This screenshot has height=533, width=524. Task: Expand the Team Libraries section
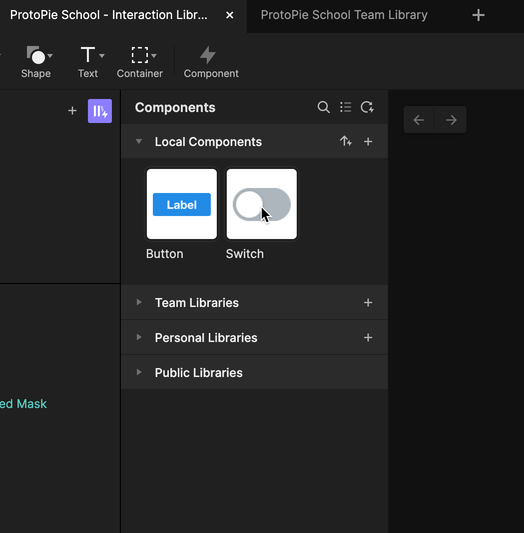pyautogui.click(x=139, y=303)
